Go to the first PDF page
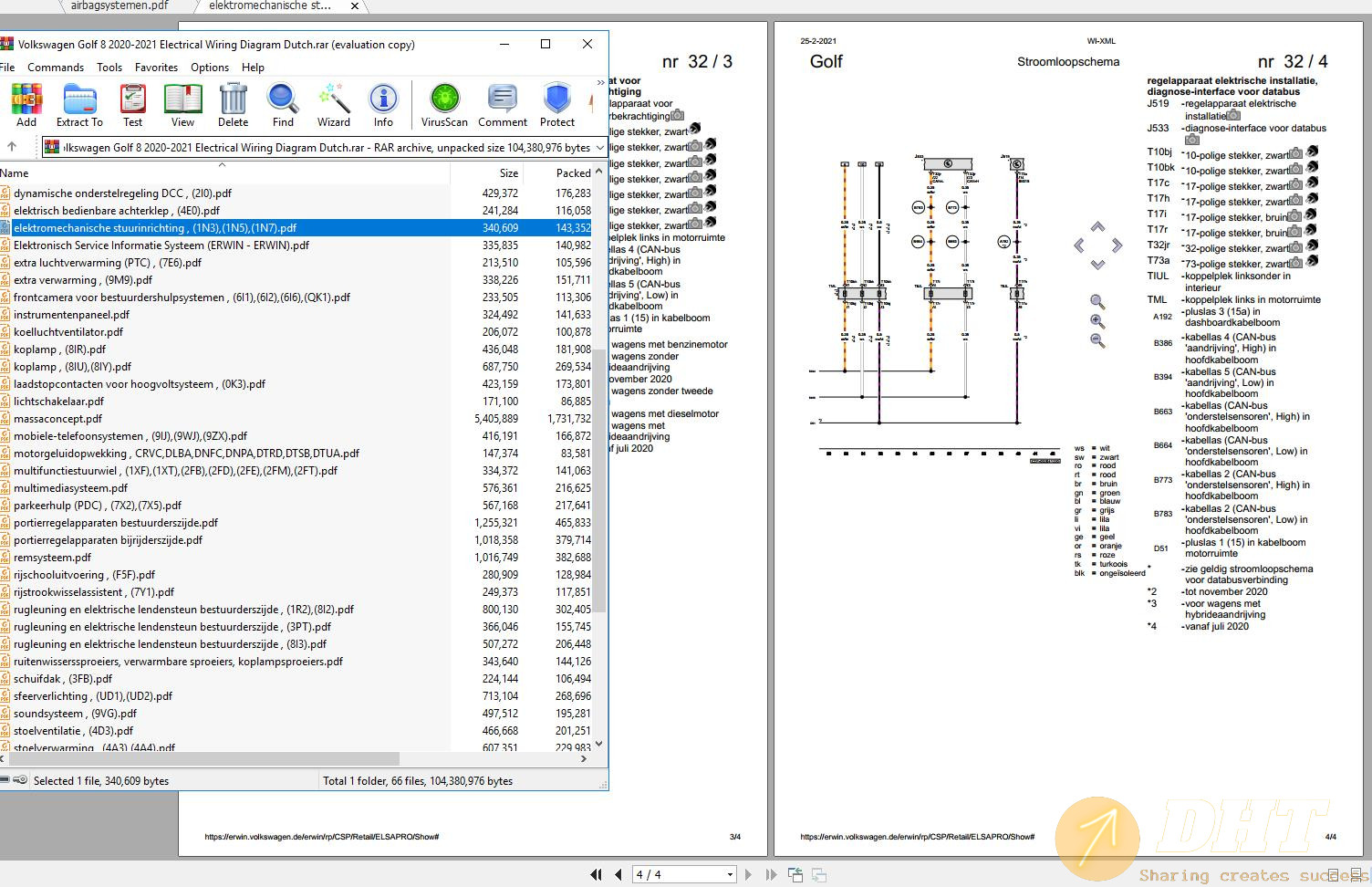Screen dimensions: 1372x887 tap(596, 874)
